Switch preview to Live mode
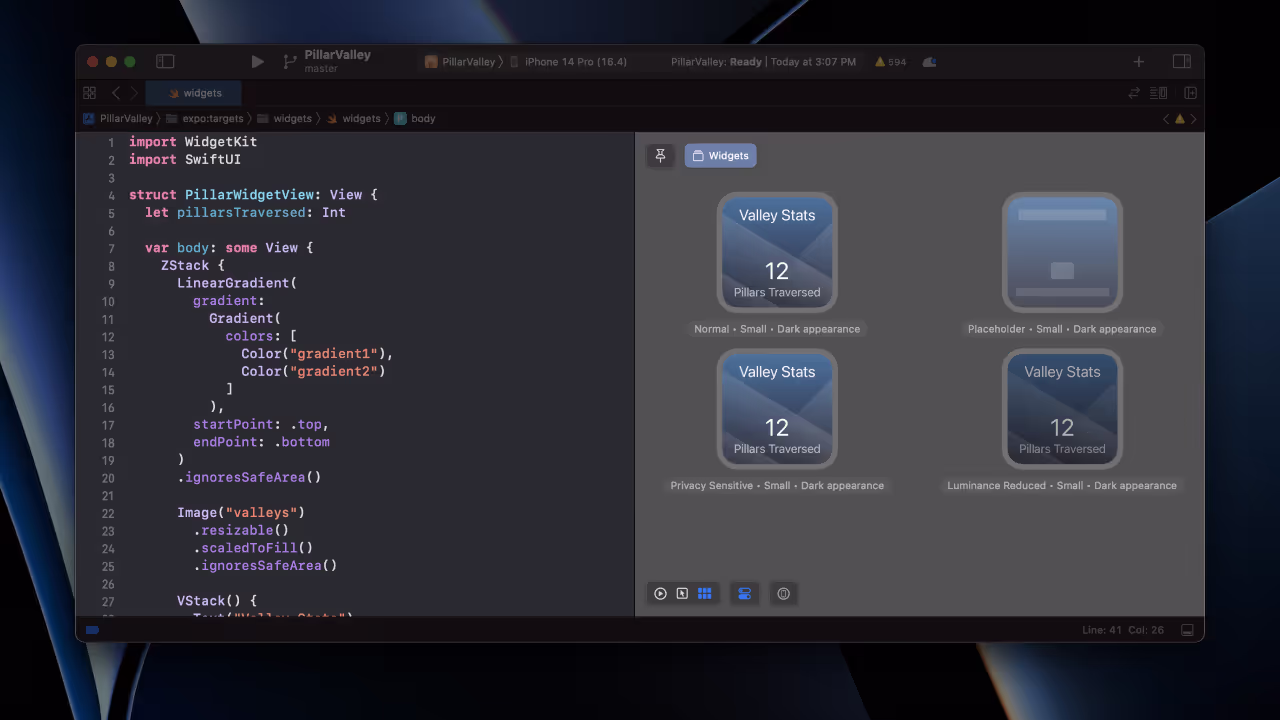Screen dimensions: 1280x720 pyautogui.click(x=660, y=593)
